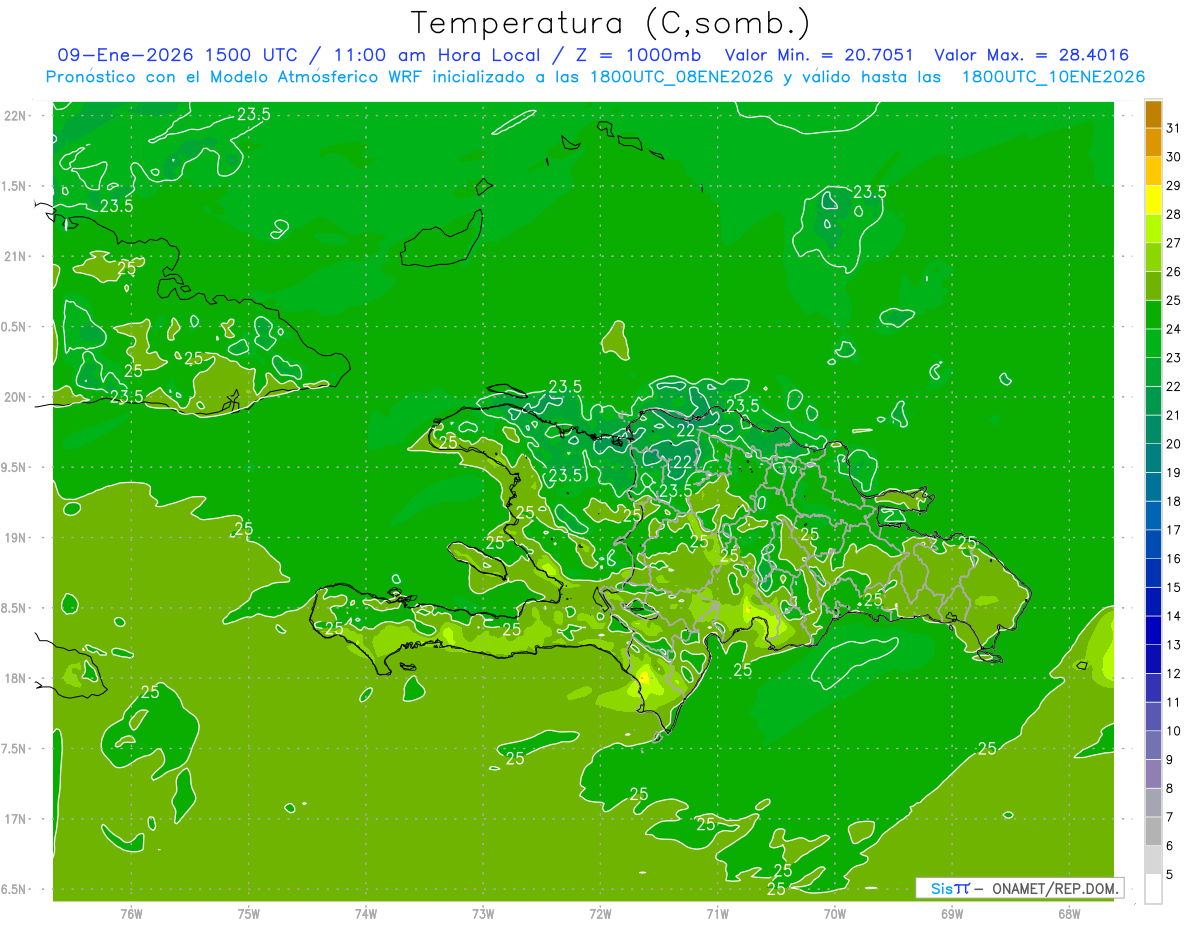Viewport: 1200px width, 927px height.
Task: Click the blue legend swatch between 16 and 17
Action: [1153, 545]
